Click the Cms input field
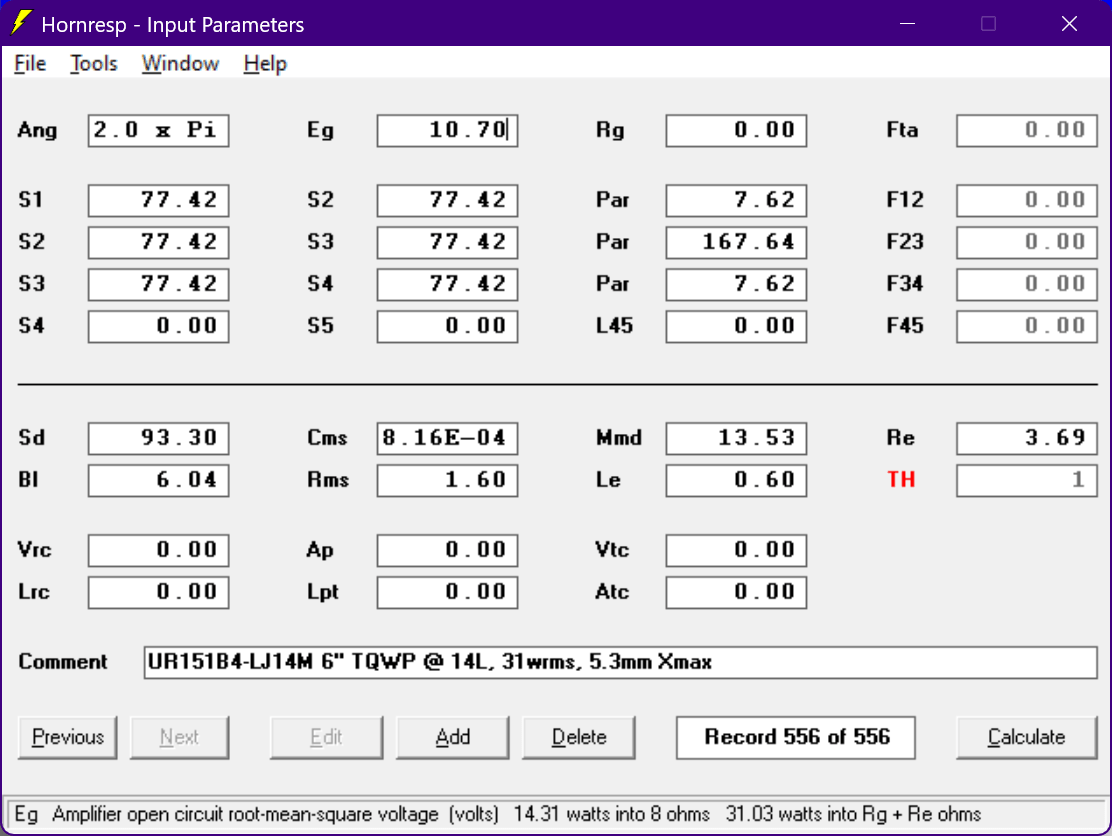This screenshot has width=1112, height=836. pos(447,438)
